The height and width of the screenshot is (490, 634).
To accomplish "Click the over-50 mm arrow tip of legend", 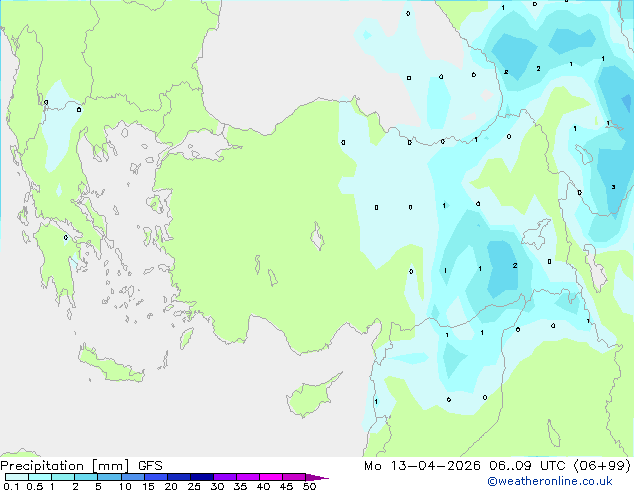I will [317, 477].
